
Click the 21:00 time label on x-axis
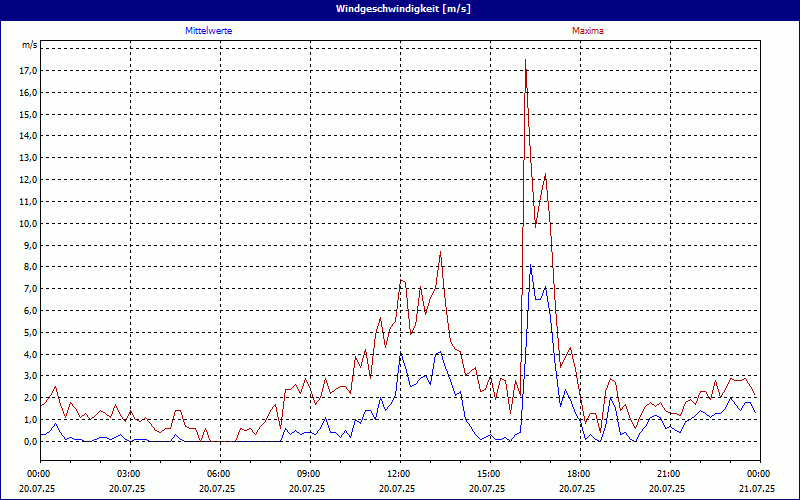[x=669, y=474]
